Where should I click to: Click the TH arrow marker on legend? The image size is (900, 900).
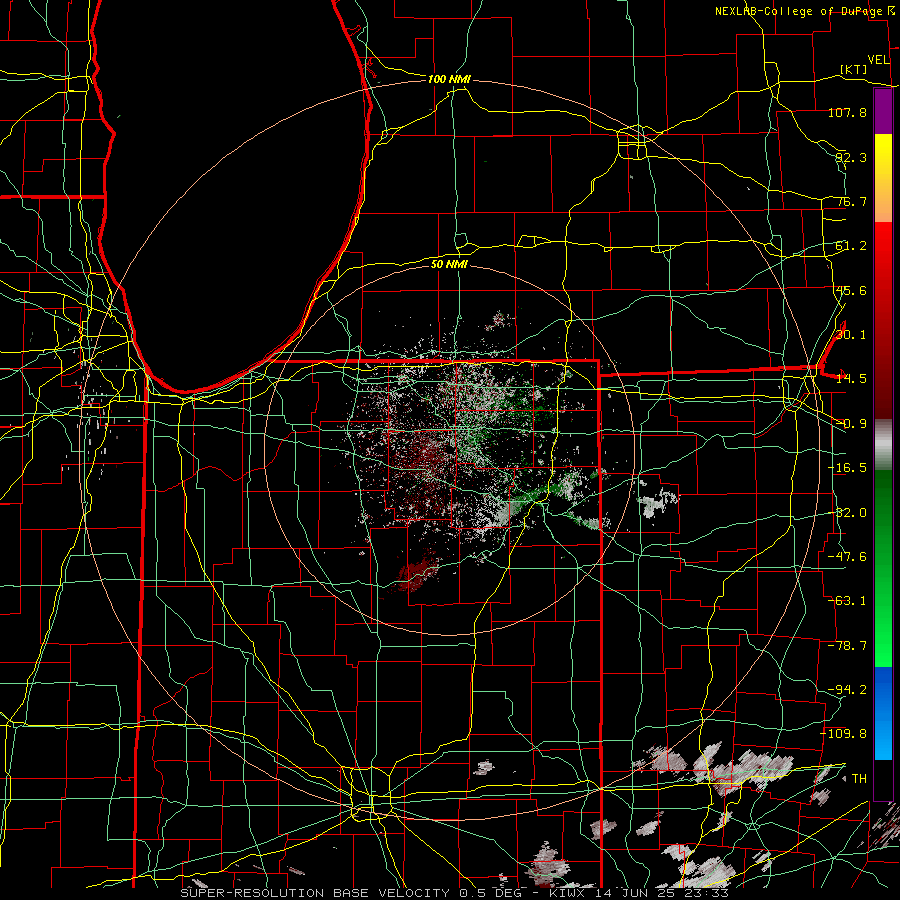pyautogui.click(x=844, y=778)
